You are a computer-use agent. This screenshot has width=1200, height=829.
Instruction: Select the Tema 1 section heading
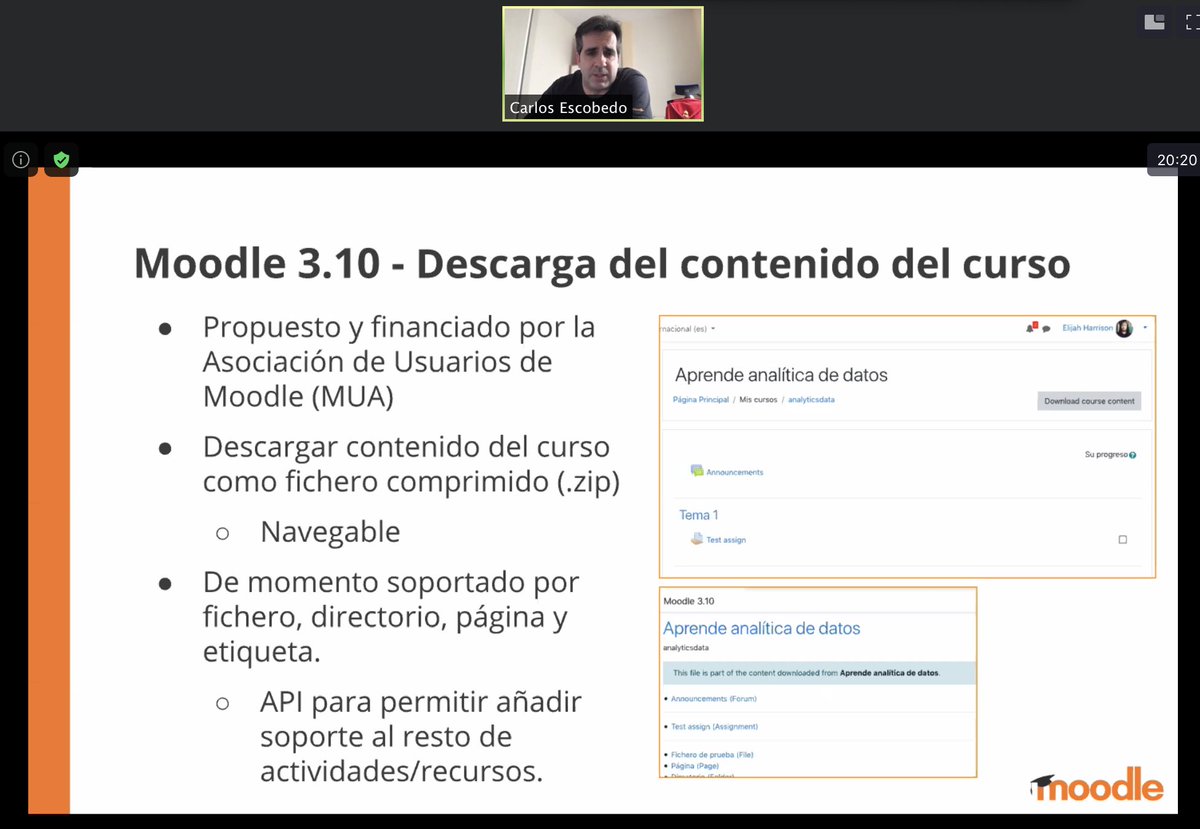click(x=699, y=515)
